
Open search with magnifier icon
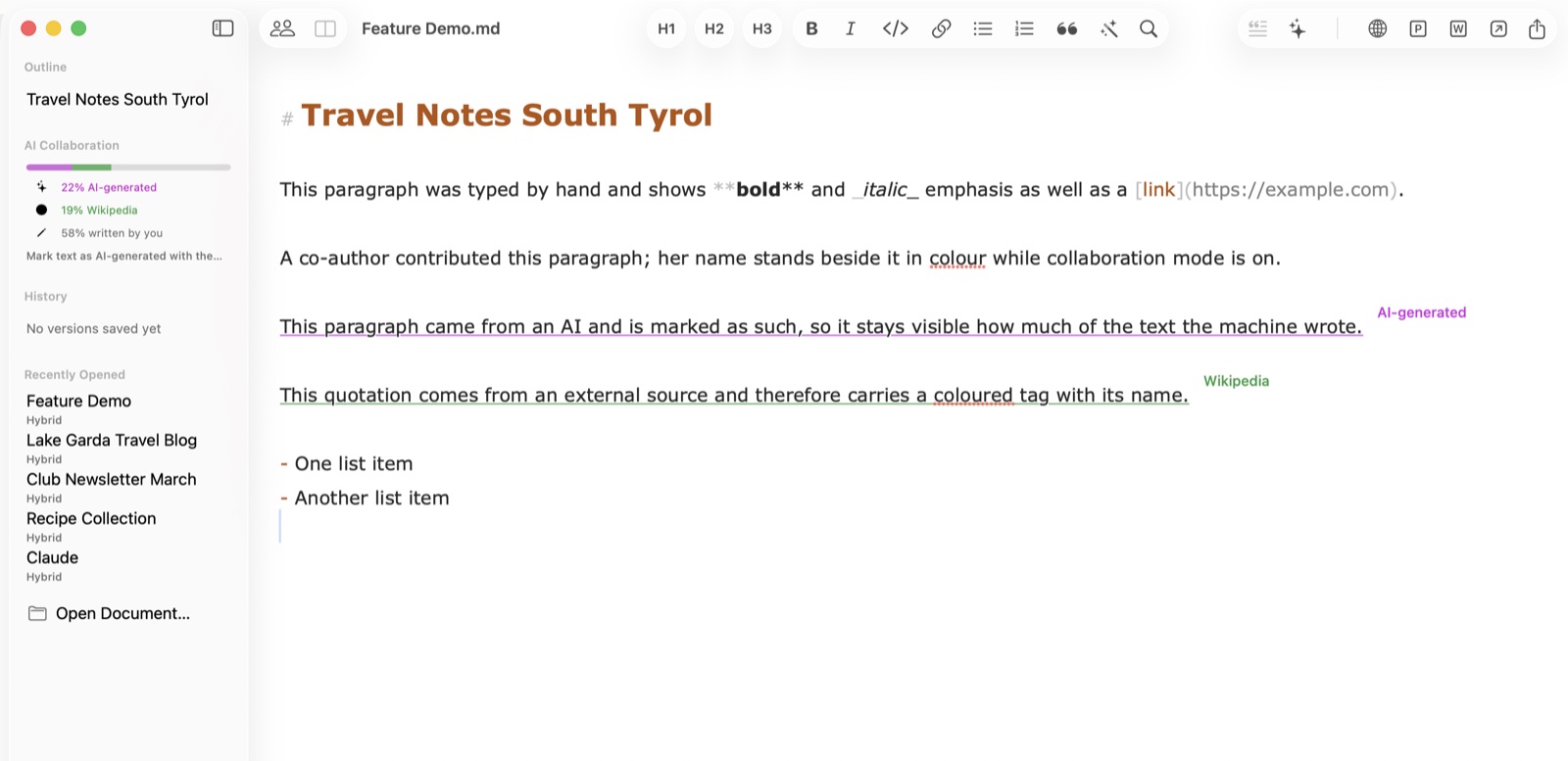point(1149,28)
